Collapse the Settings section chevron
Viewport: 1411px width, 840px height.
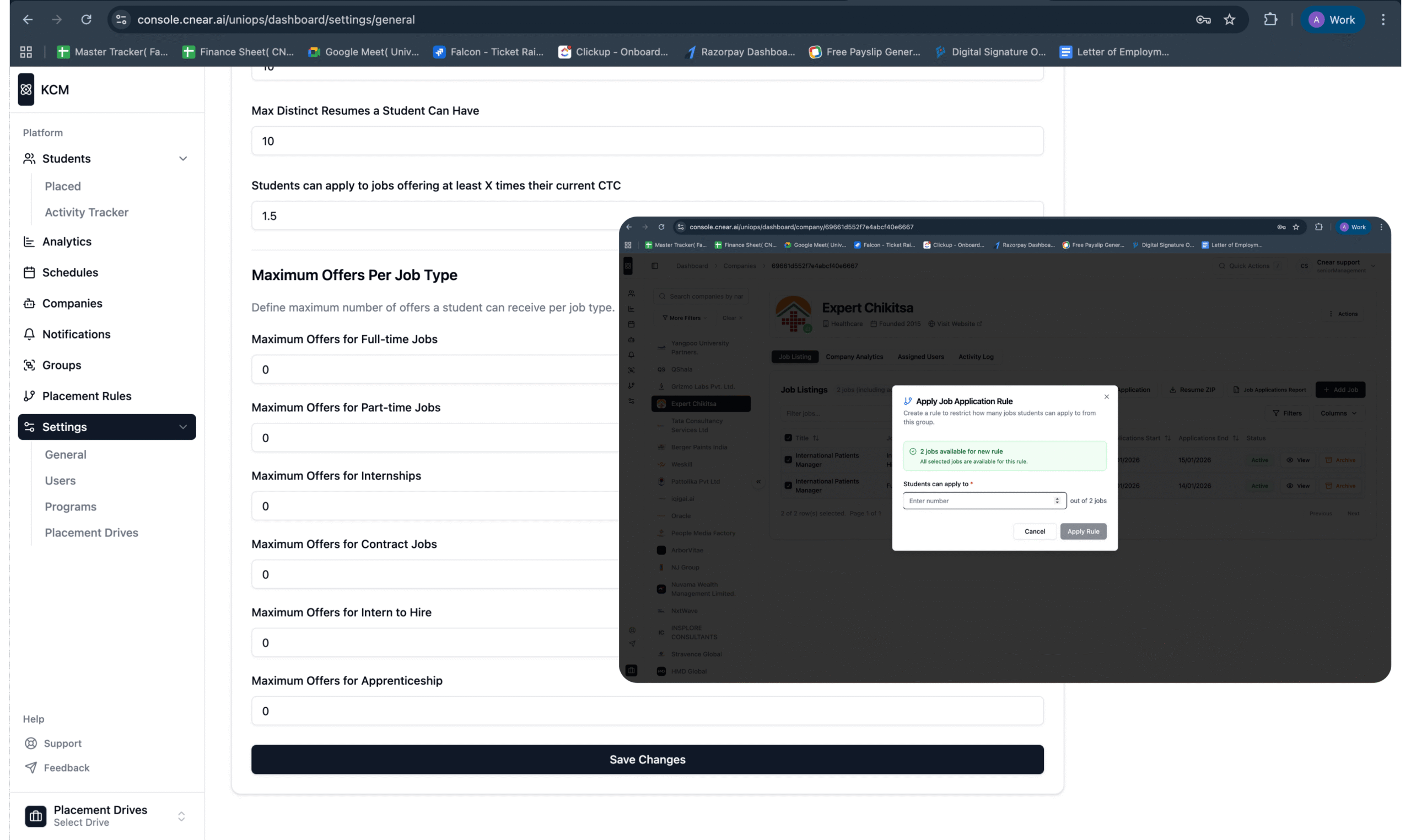[x=183, y=427]
